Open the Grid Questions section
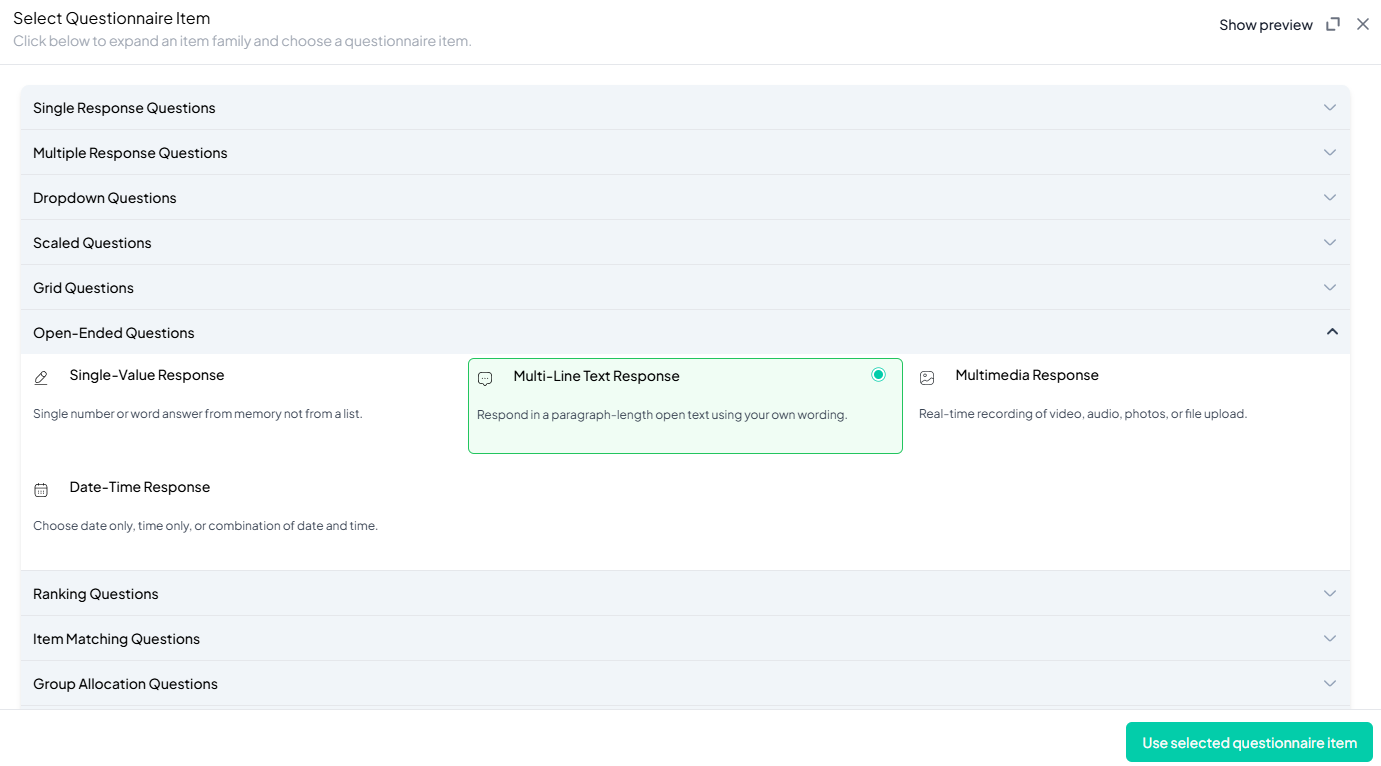The image size is (1381, 766). coord(83,288)
